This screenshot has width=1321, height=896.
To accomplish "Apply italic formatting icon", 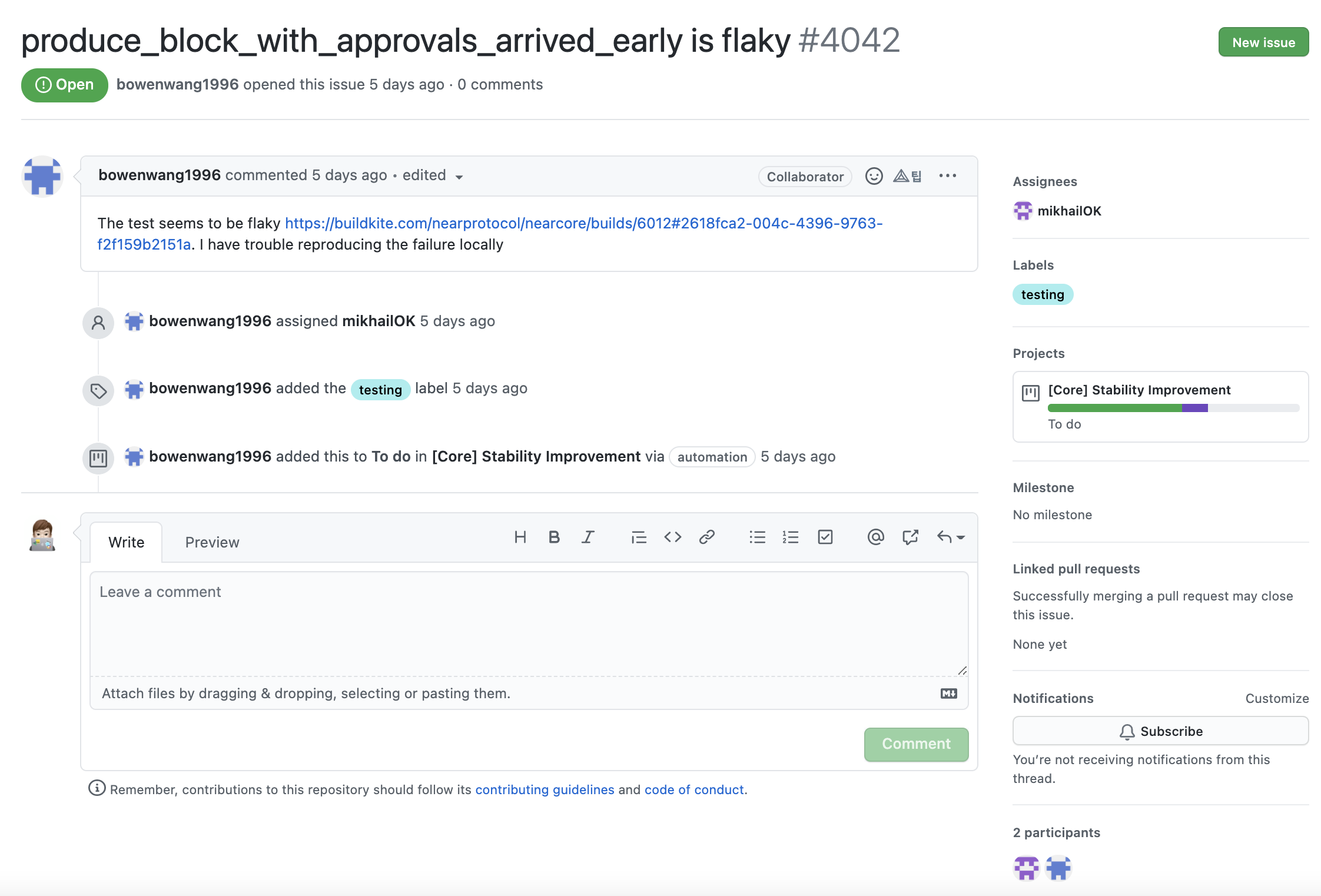I will 588,537.
